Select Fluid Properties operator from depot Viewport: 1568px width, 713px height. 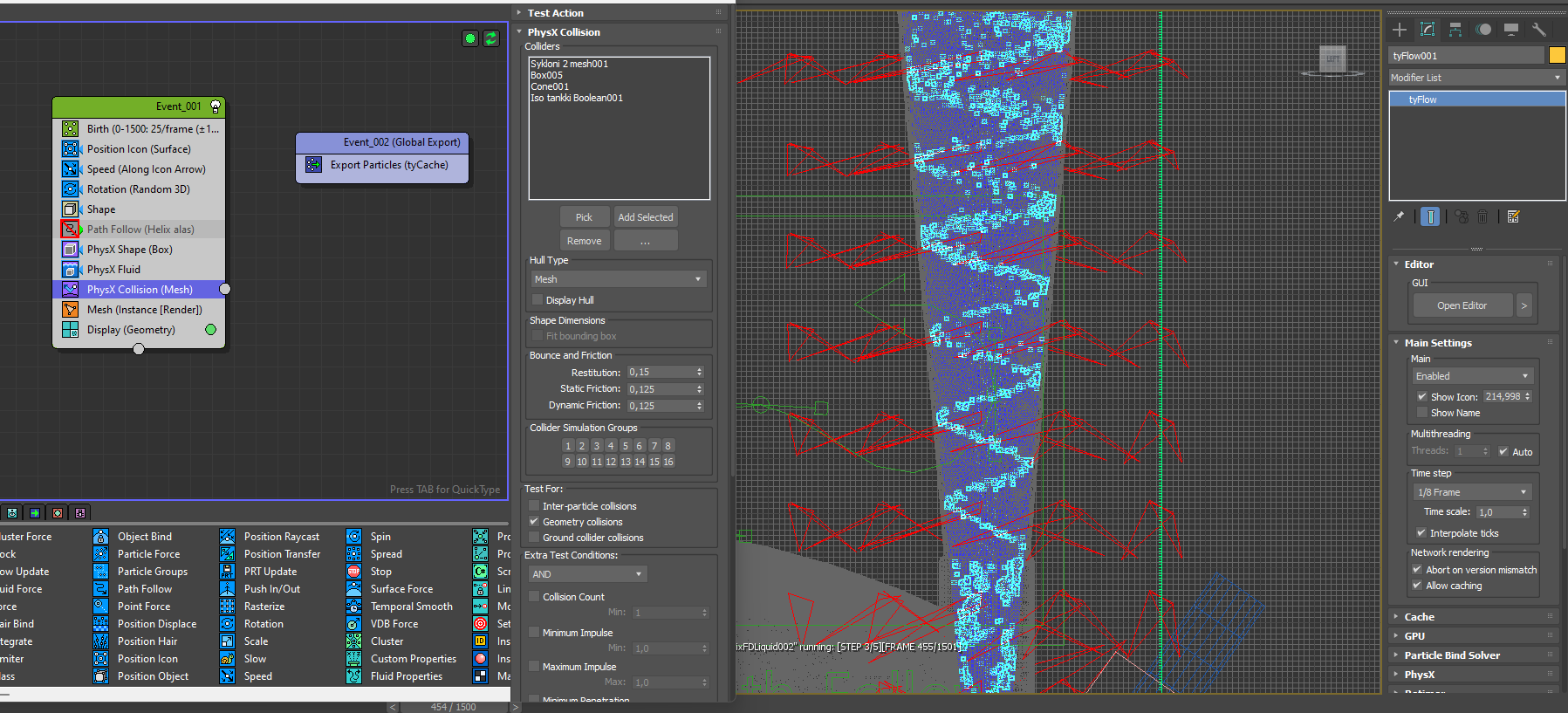coord(395,676)
